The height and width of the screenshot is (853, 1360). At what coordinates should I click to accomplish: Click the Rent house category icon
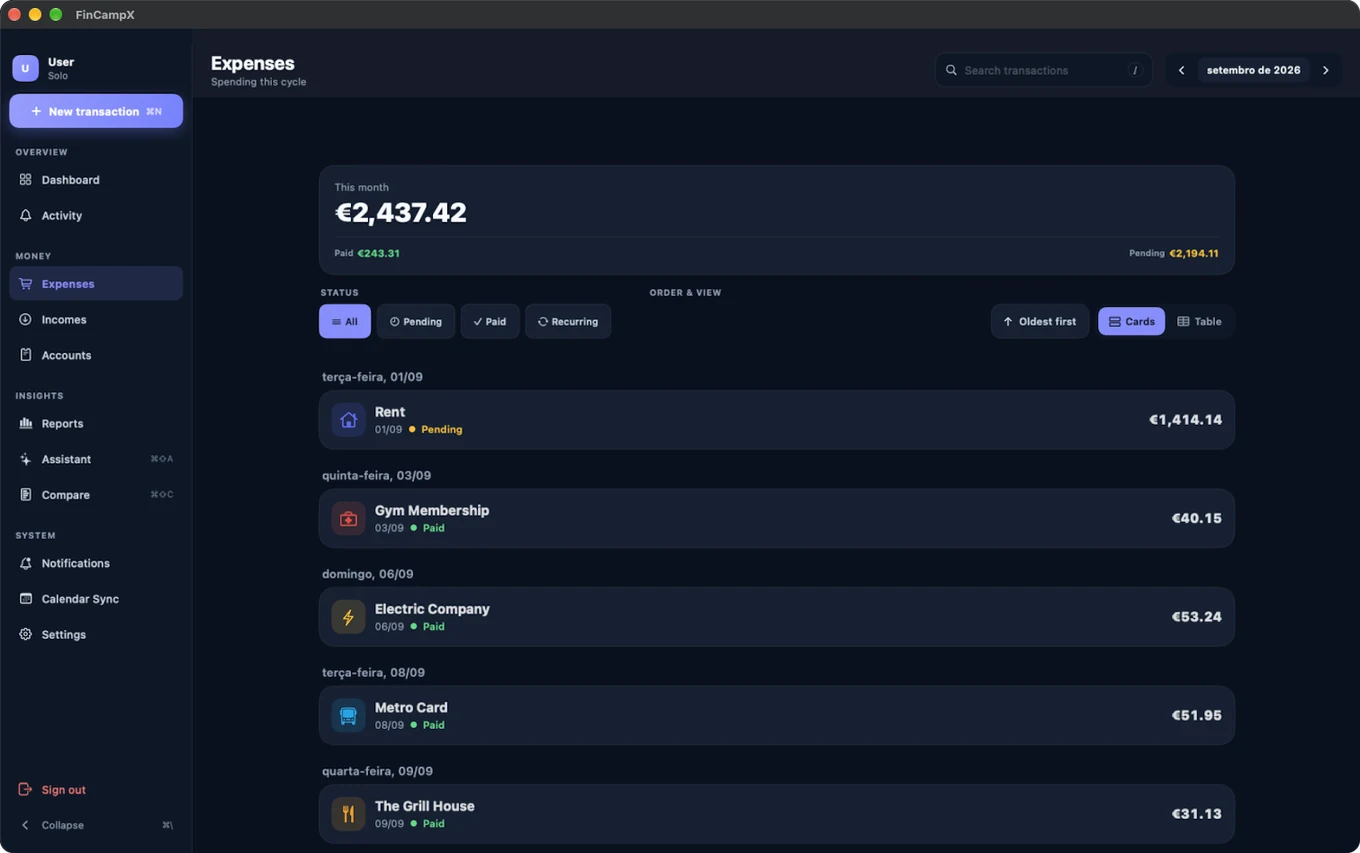coord(348,420)
